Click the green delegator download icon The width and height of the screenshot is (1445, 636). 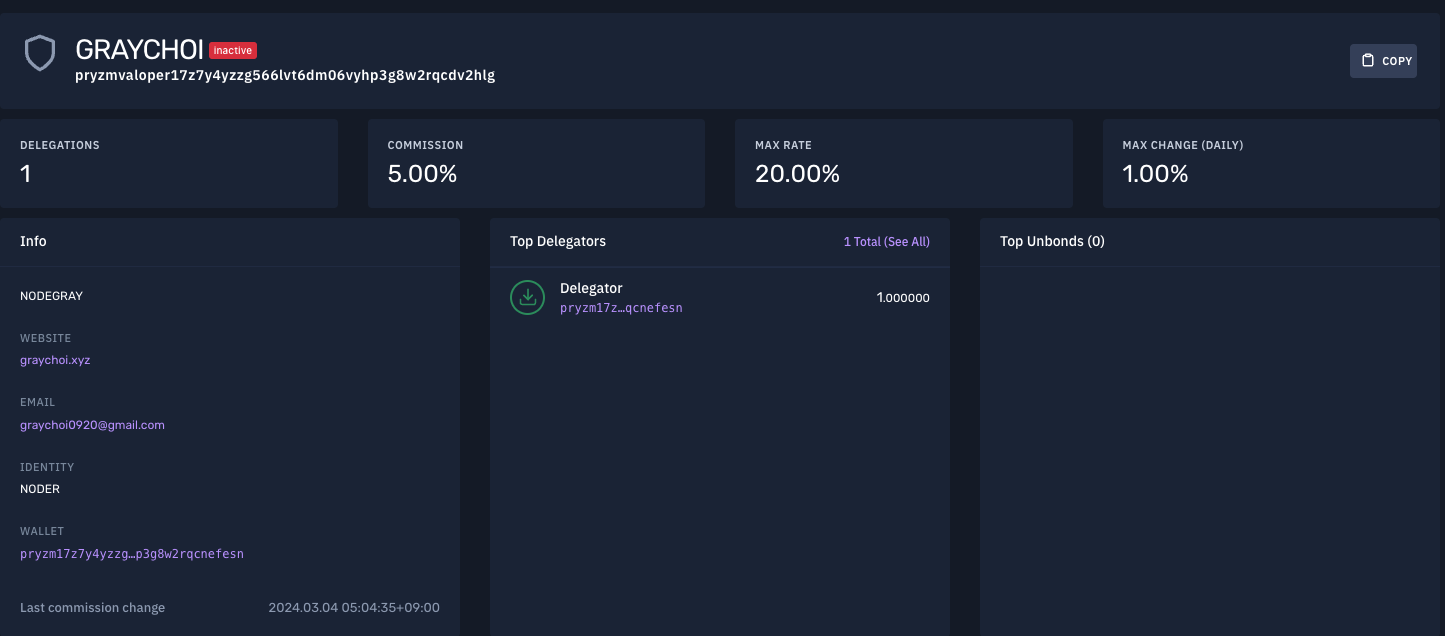[527, 298]
